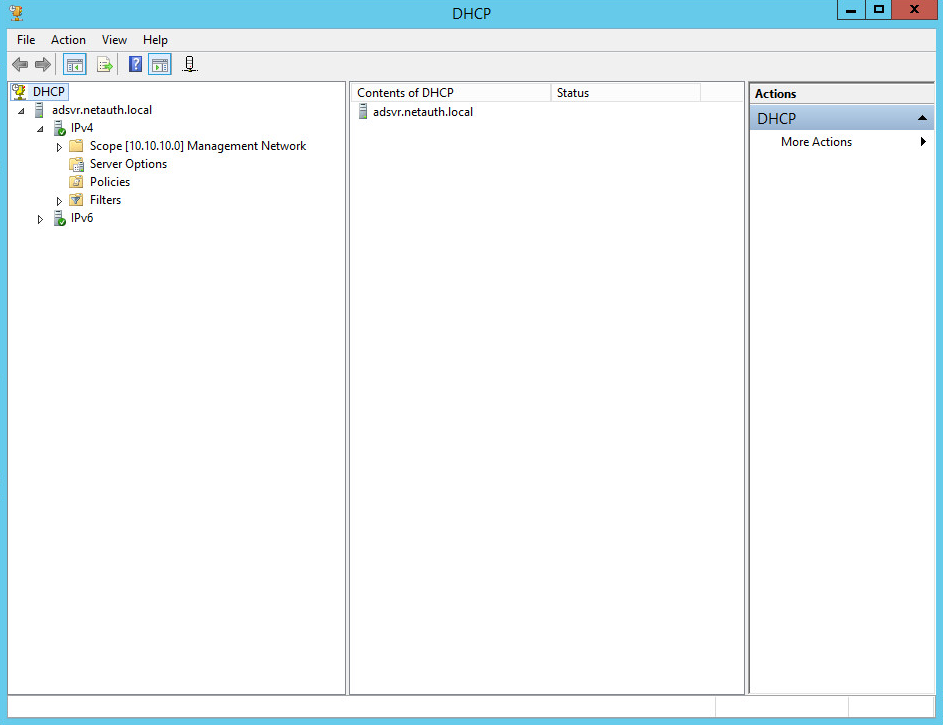Open the Action menu
The height and width of the screenshot is (725, 943).
tap(68, 40)
